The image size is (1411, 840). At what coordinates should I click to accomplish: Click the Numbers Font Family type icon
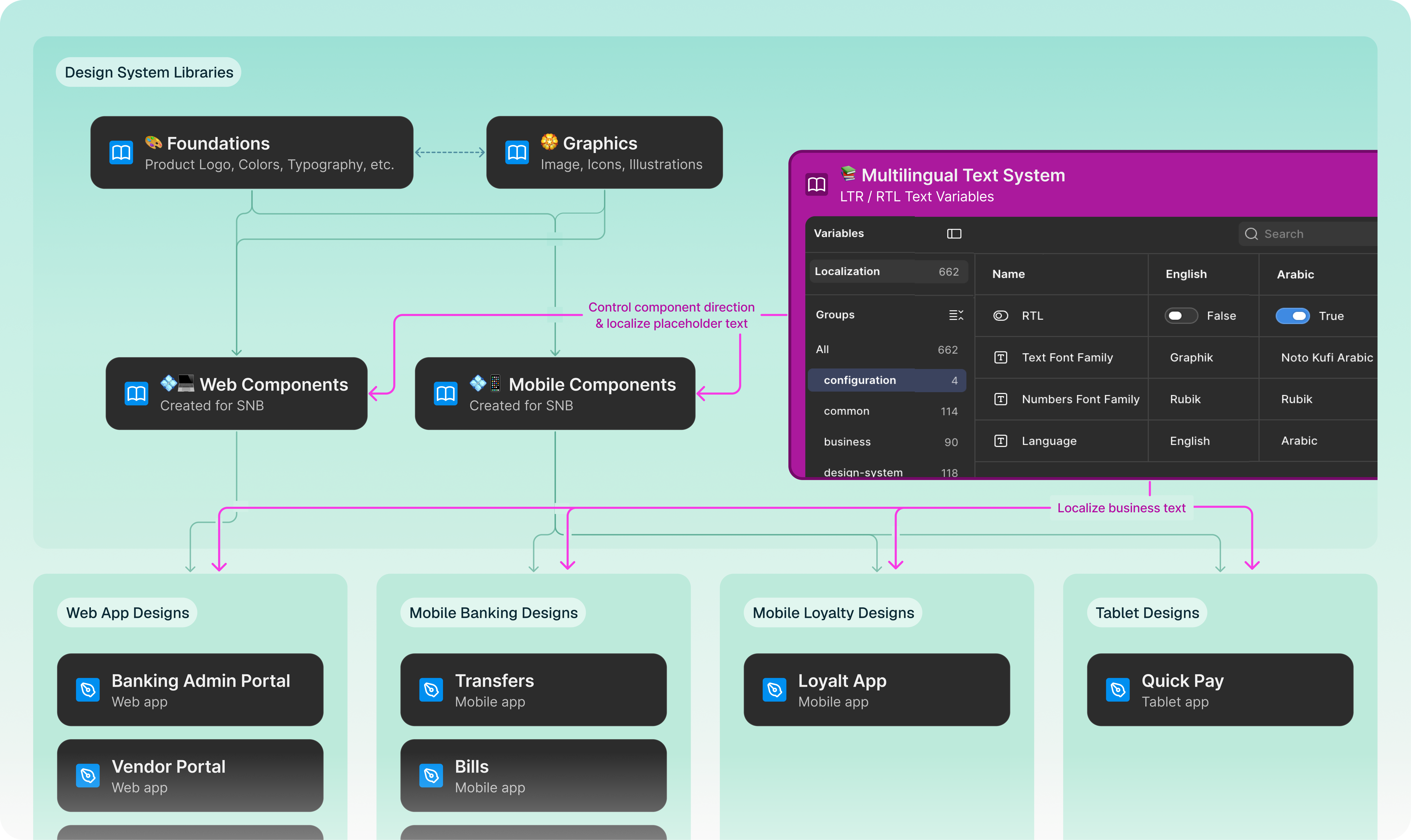(1000, 400)
